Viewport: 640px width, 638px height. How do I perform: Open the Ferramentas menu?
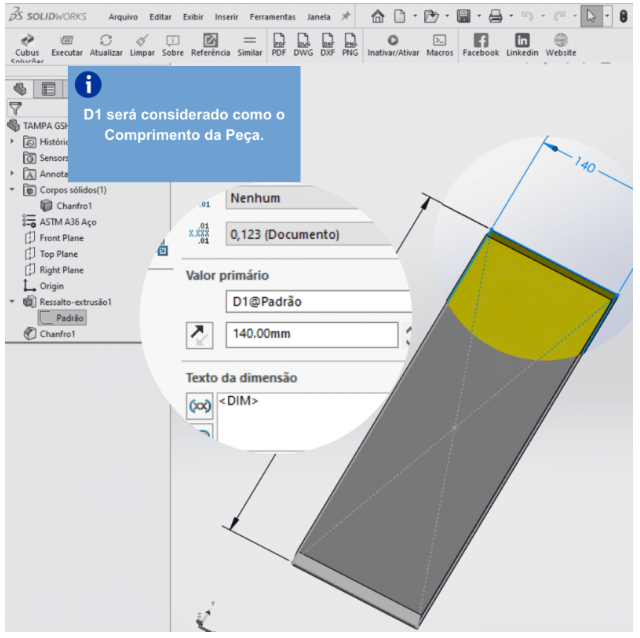(x=271, y=17)
